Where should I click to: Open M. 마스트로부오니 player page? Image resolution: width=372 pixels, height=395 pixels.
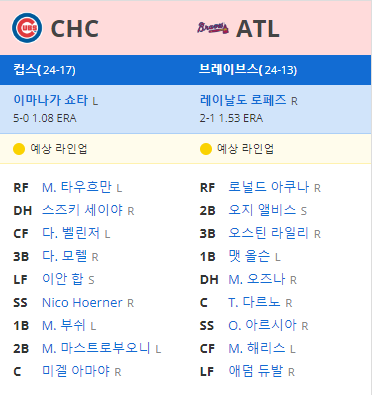[96, 348]
